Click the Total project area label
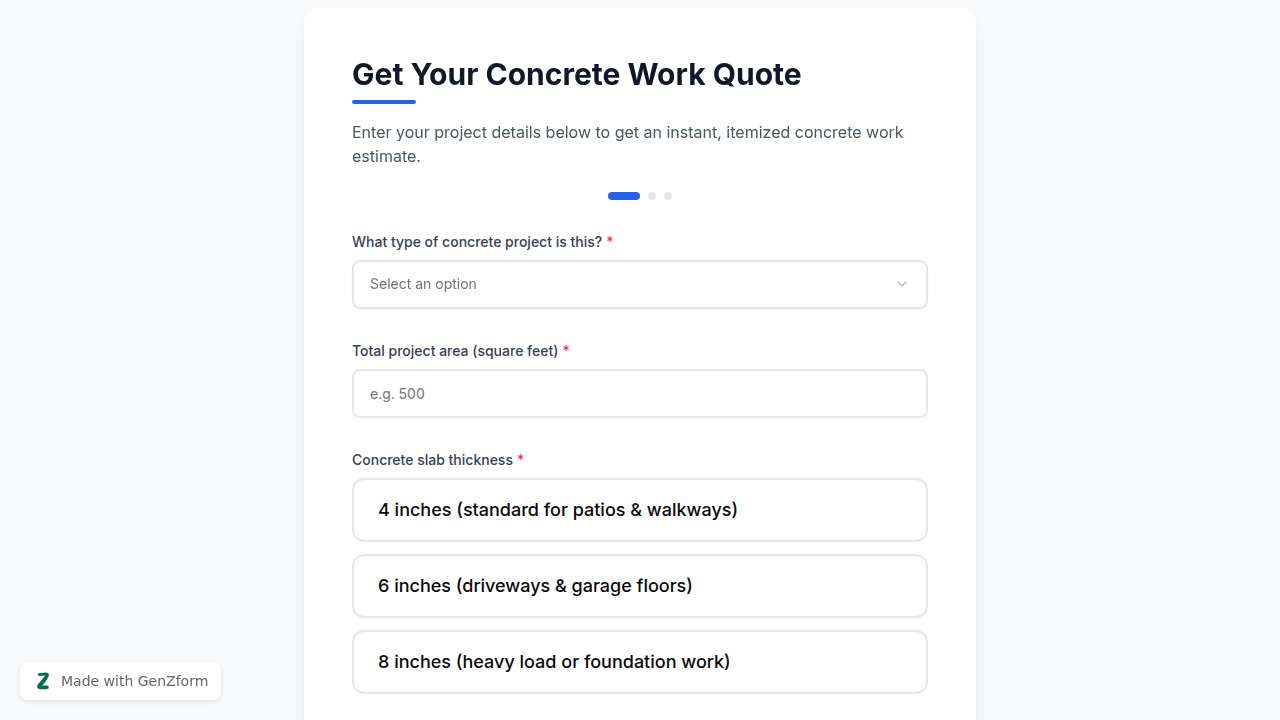The width and height of the screenshot is (1280, 720). tap(454, 351)
